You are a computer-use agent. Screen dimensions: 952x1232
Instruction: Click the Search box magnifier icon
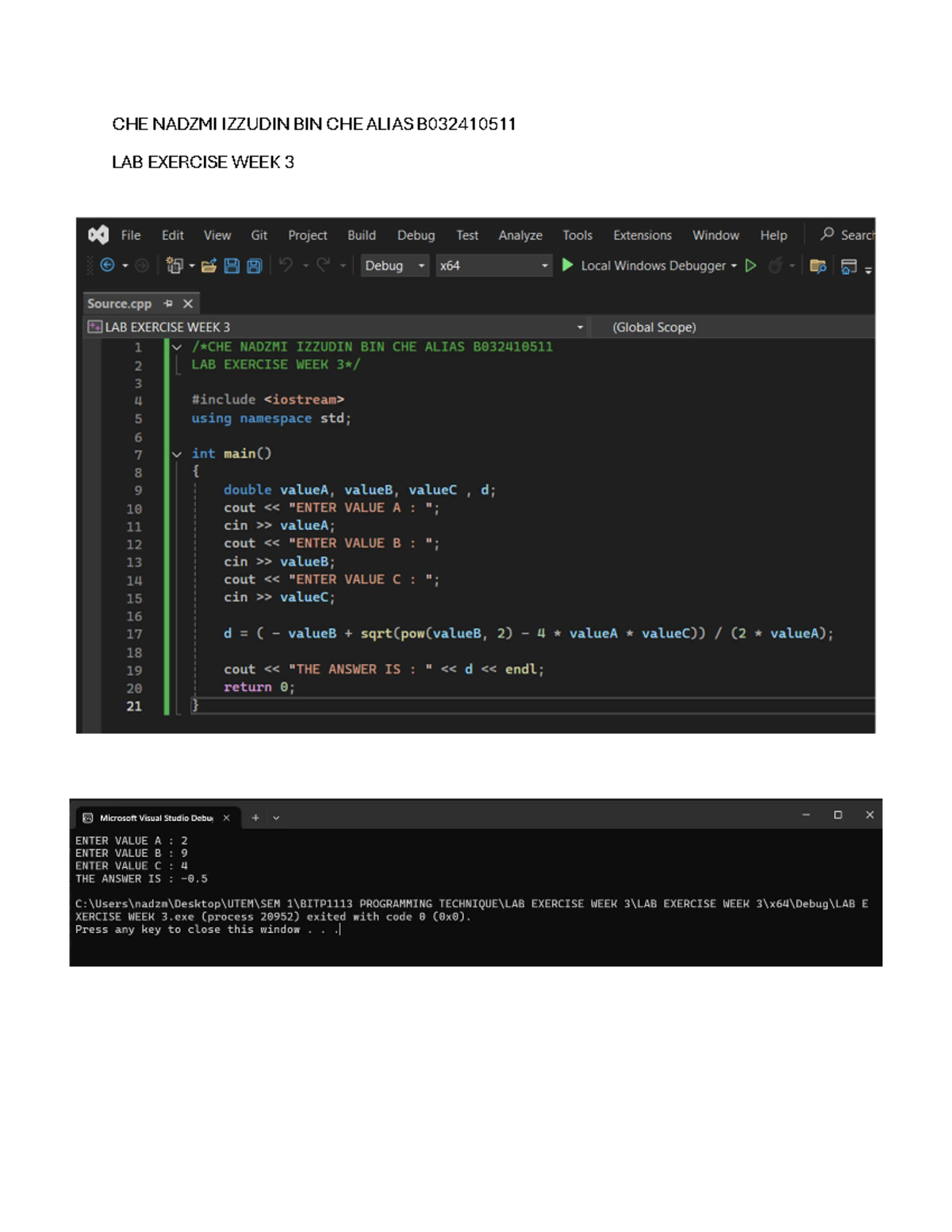[827, 235]
